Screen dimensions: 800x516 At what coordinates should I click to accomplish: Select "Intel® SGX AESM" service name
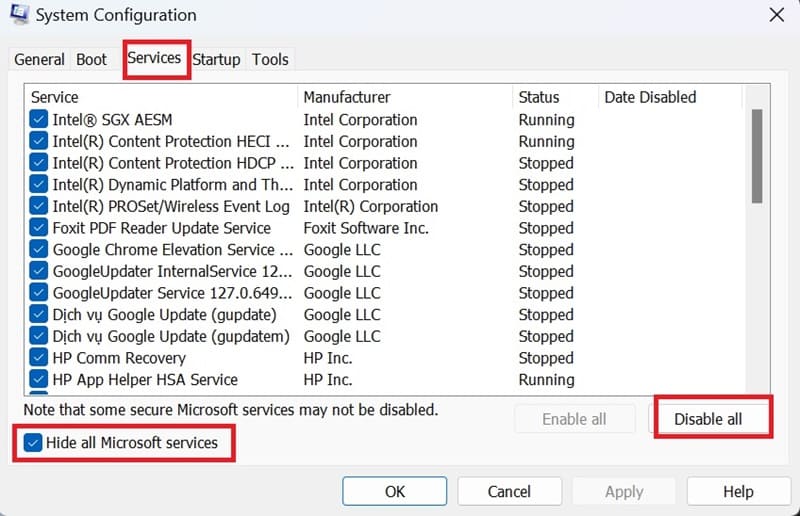(112, 119)
